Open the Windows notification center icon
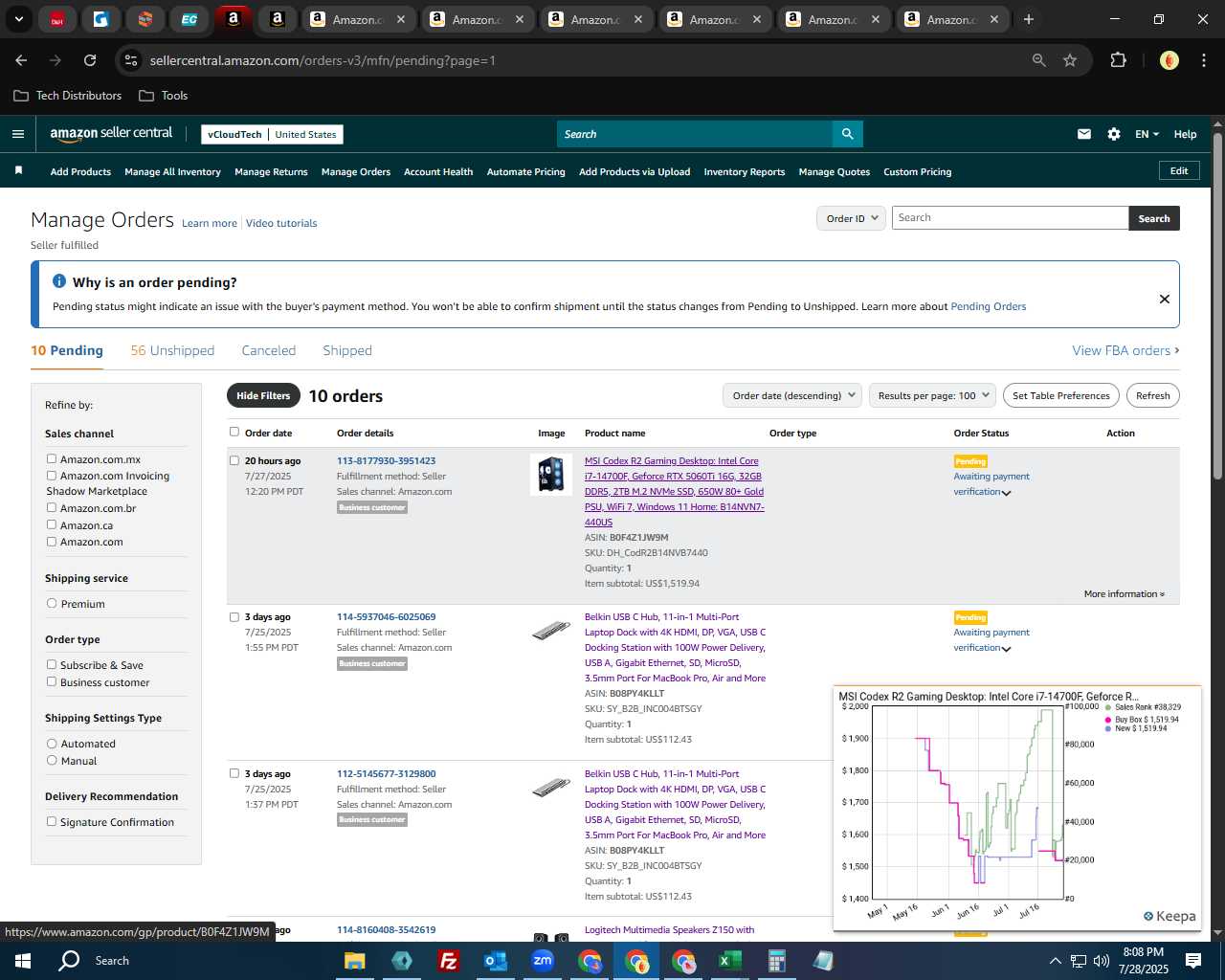 pyautogui.click(x=1193, y=961)
